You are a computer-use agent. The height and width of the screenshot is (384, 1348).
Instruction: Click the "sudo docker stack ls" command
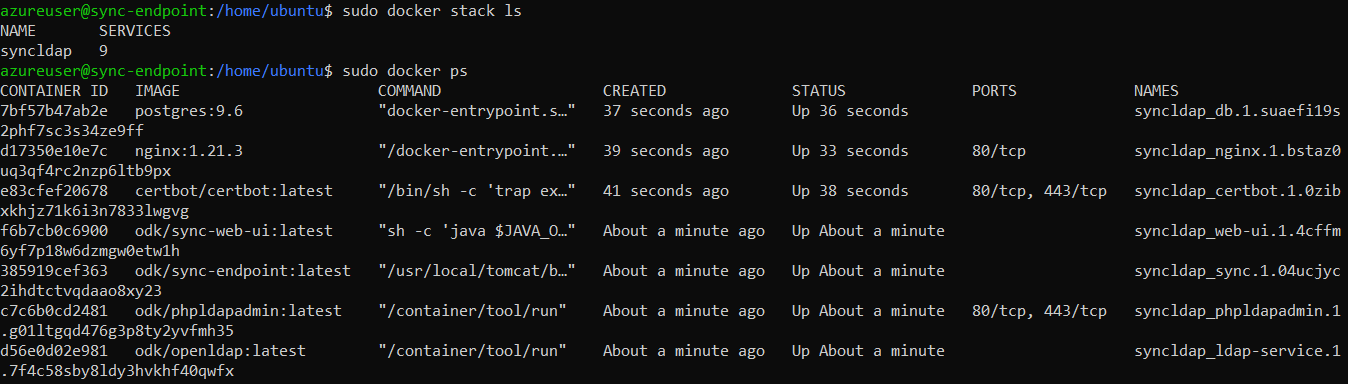coord(432,11)
